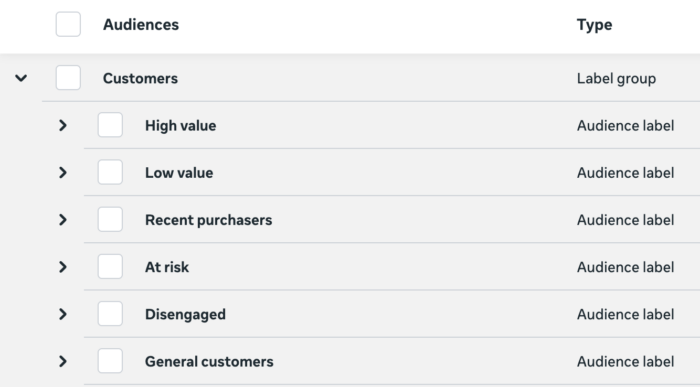Click the Audiences column header
Screen dimensions: 700x387
point(141,25)
